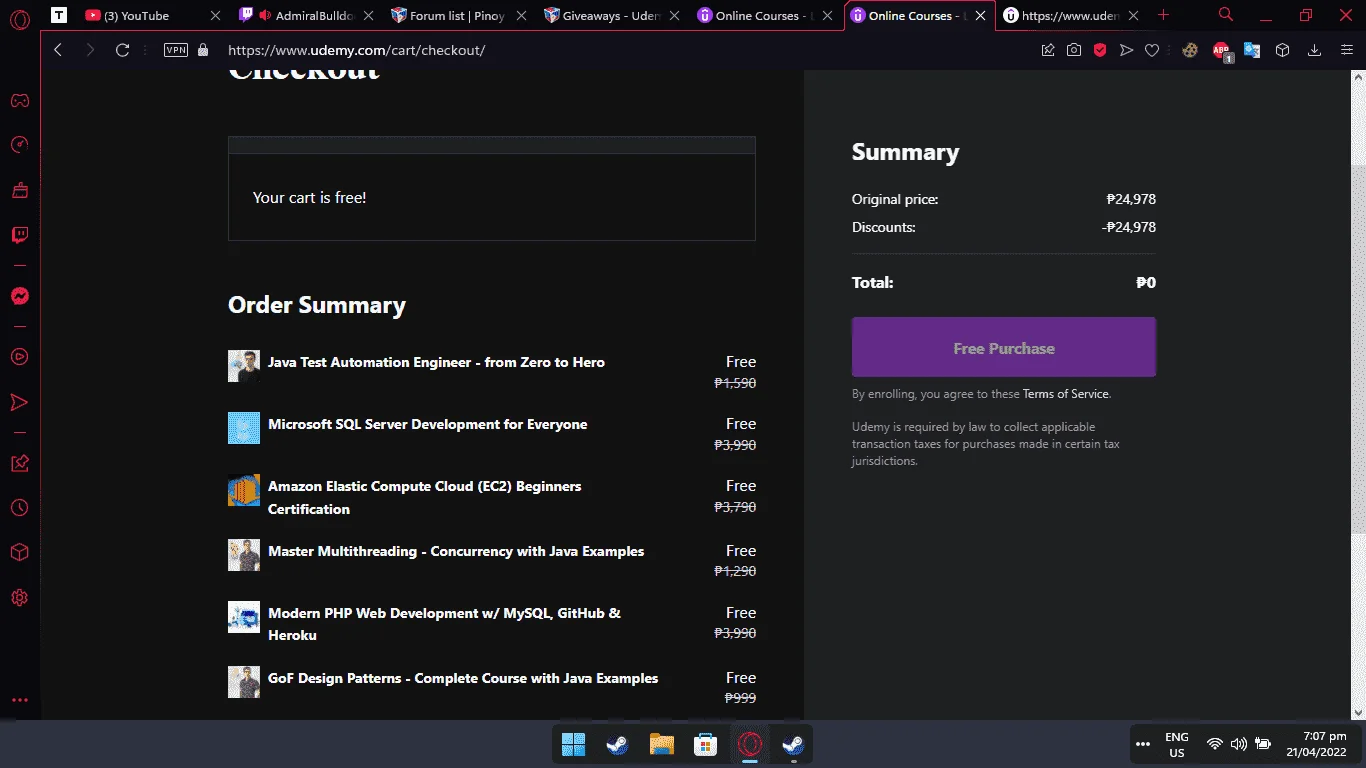Viewport: 1366px width, 768px height.
Task: Click the Opera GX taskbar icon
Action: coord(750,745)
